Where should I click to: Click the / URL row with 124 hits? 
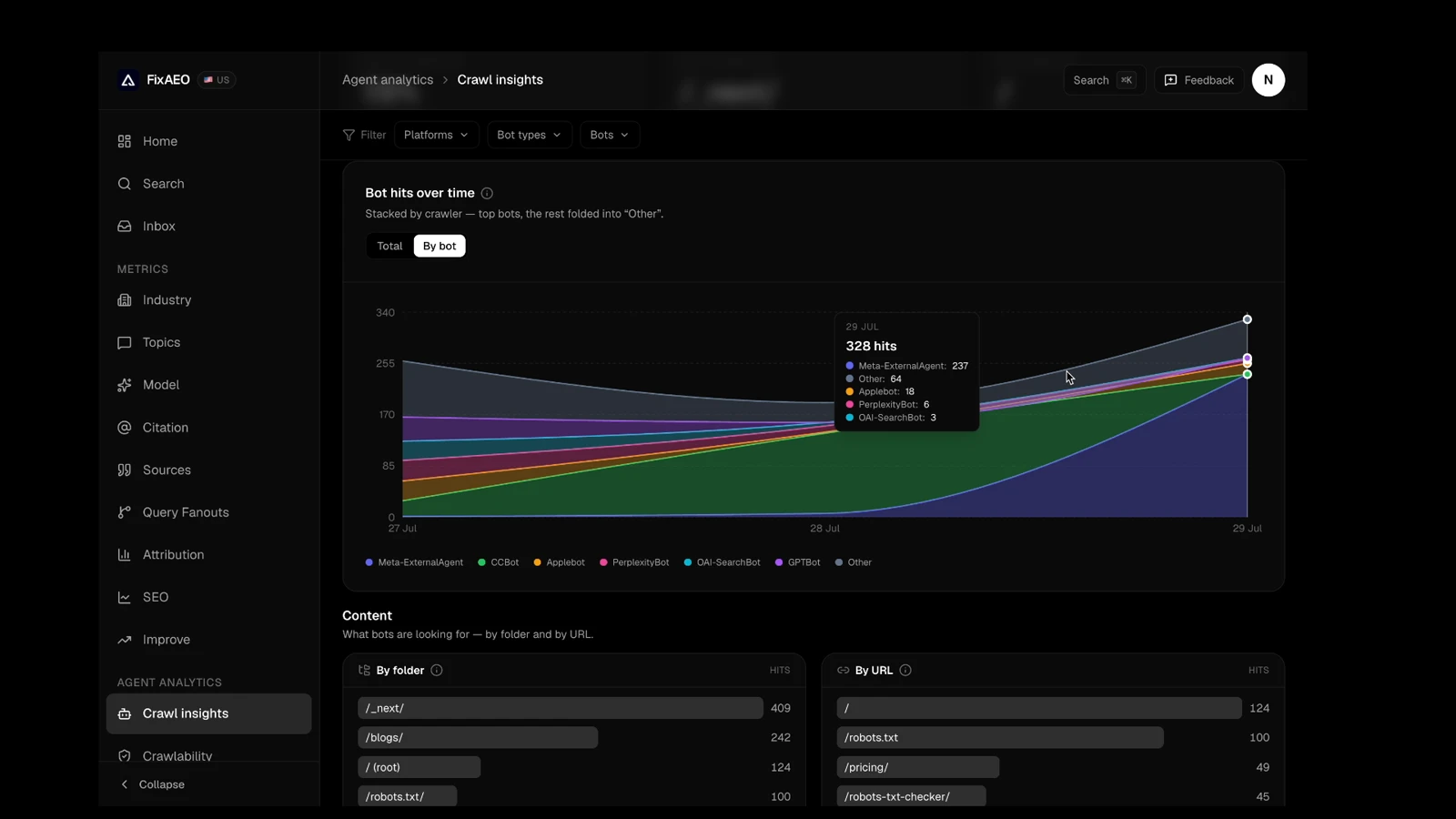1053,708
